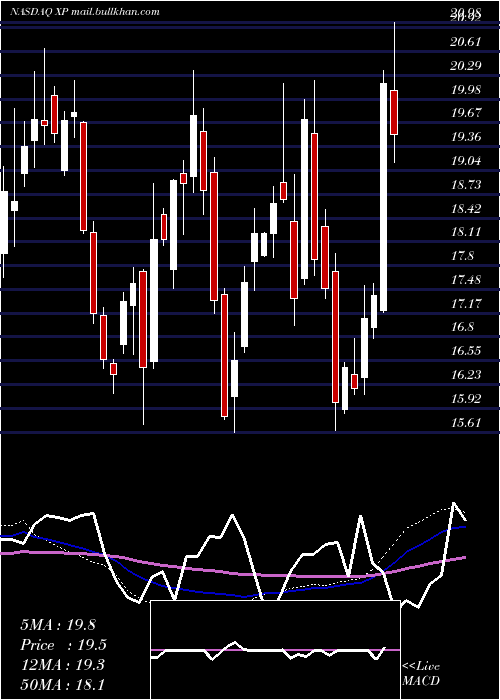Click the 17.17 price axis label
Viewport: 500px width, 700px height.
pos(466,304)
